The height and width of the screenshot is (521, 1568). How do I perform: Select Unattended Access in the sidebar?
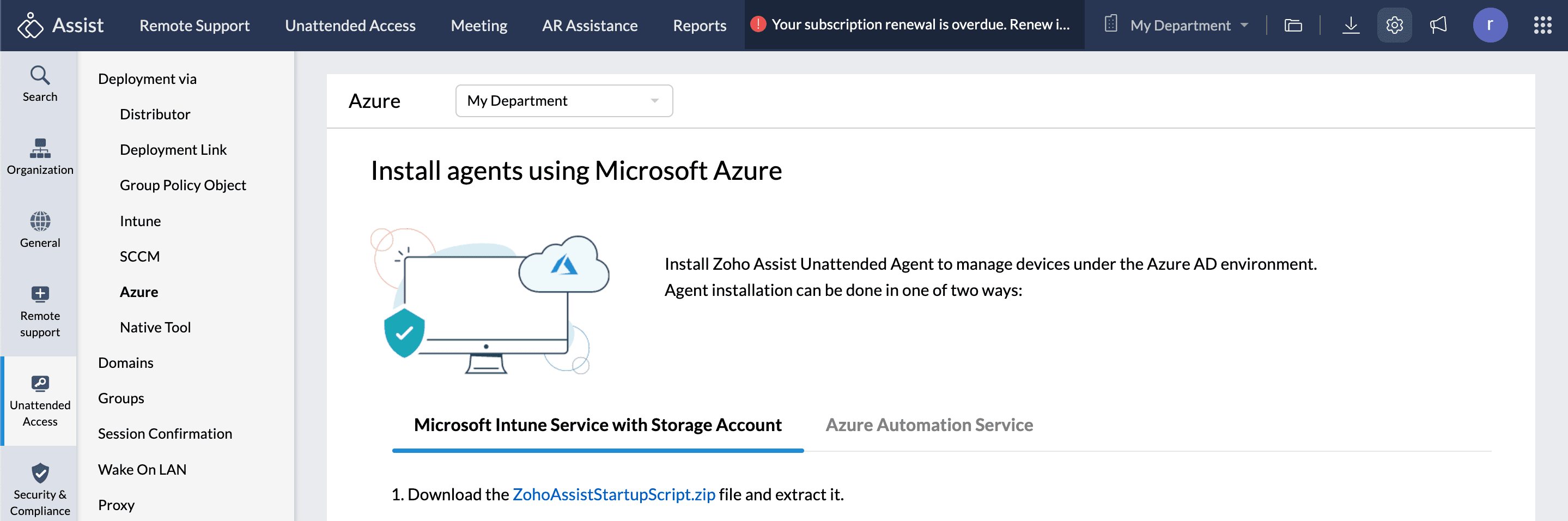click(x=40, y=401)
